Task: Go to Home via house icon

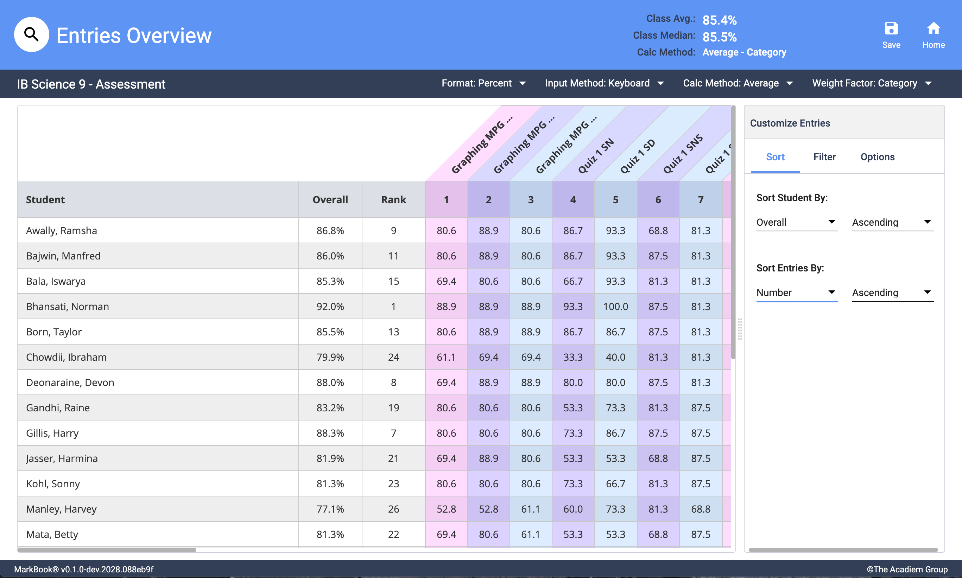Action: (933, 29)
